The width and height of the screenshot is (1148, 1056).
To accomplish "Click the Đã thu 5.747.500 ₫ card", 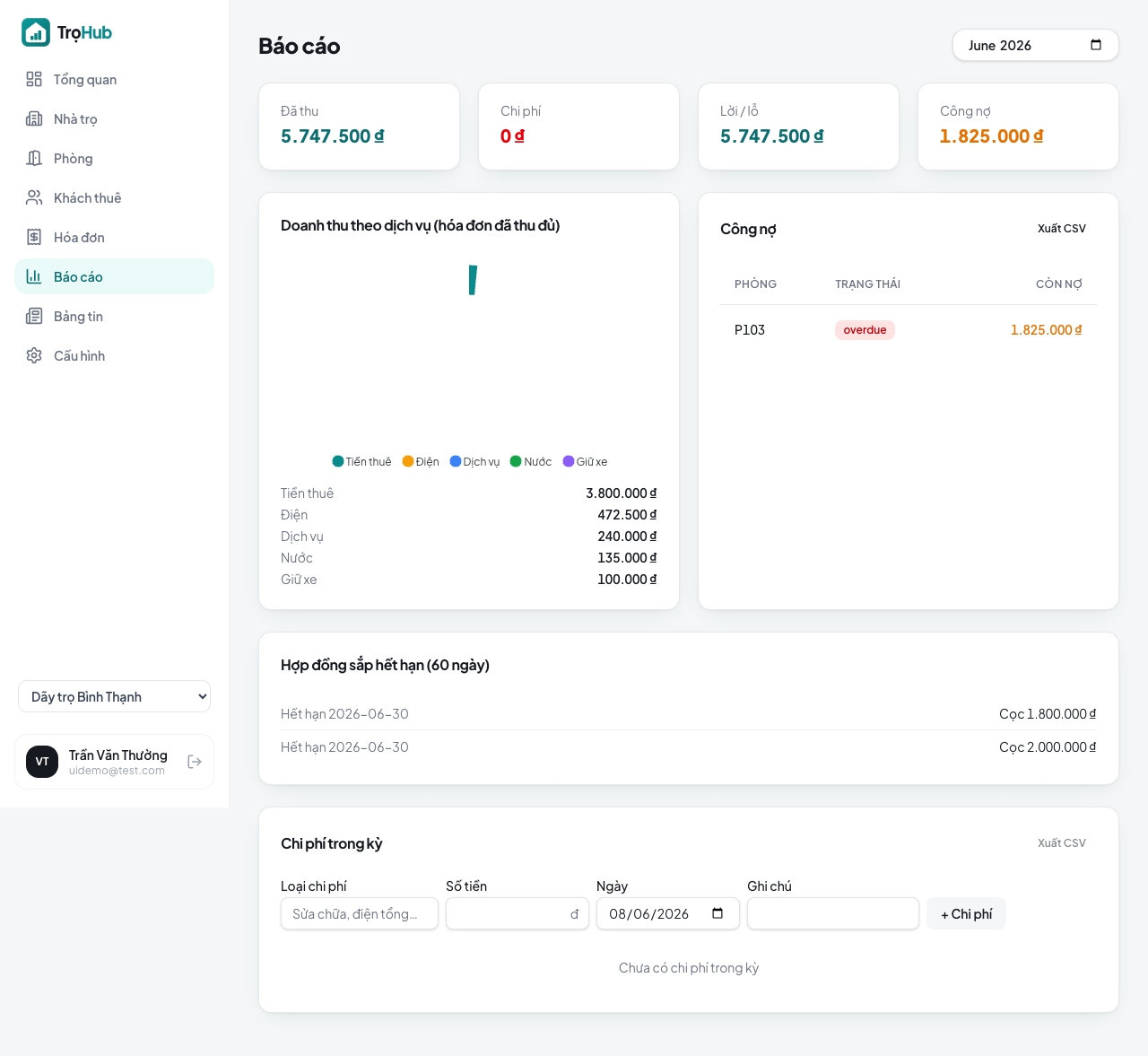I will point(359,127).
